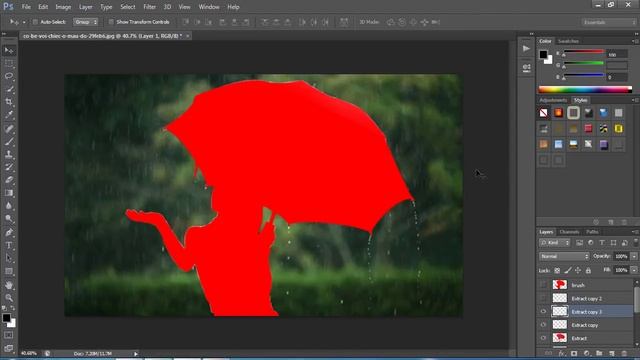Toggle lock image pixels brush icon
640x360 pixels.
point(567,270)
